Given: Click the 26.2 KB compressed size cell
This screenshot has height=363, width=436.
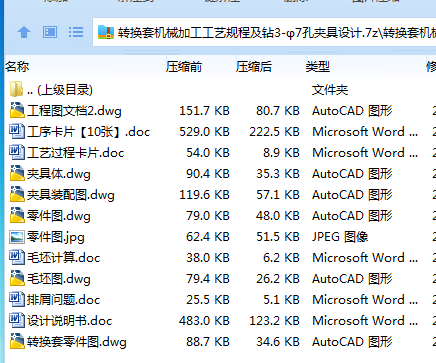Looking at the screenshot, I should tap(278, 279).
